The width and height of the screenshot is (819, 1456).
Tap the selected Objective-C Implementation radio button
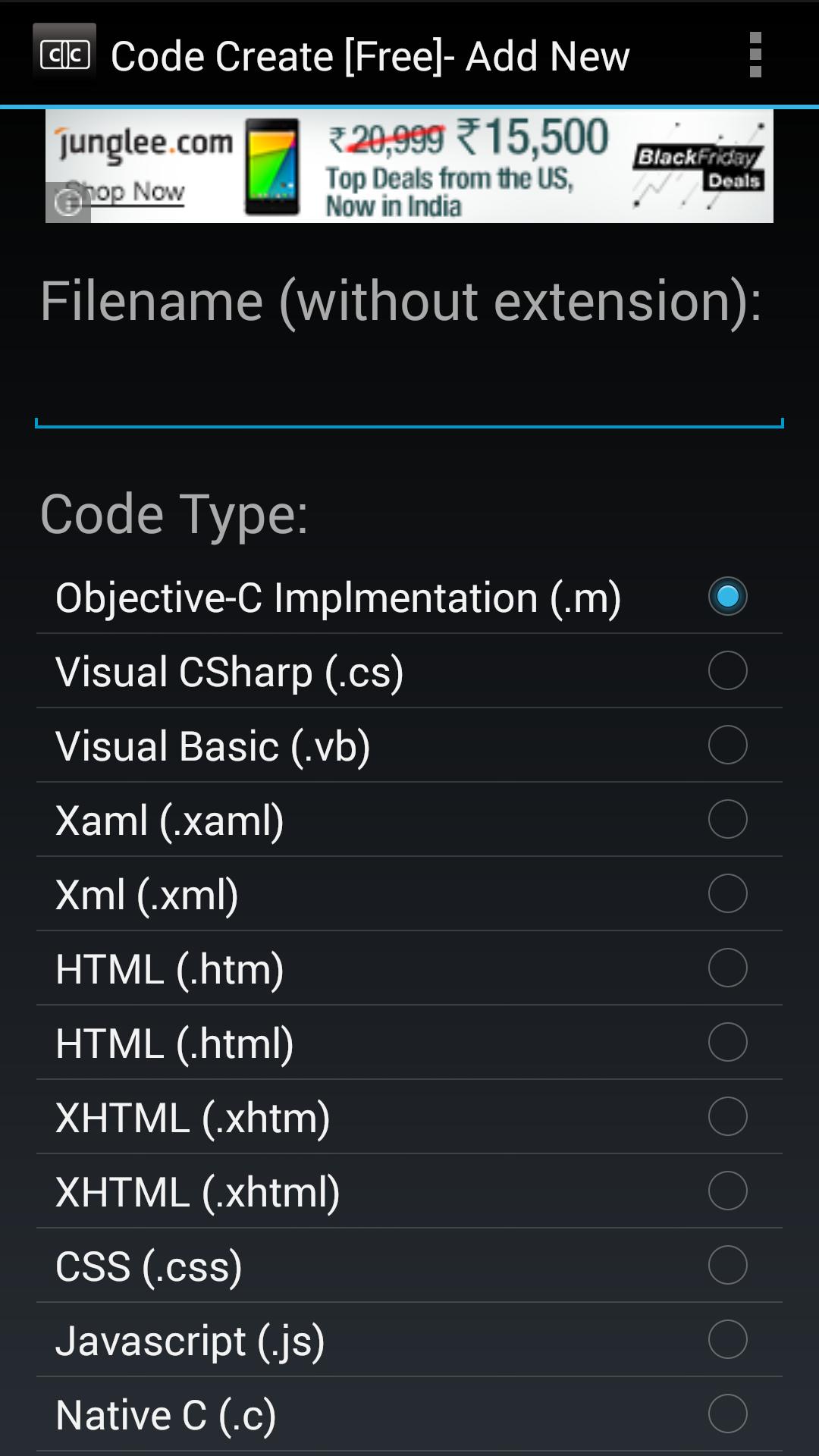pos(727,596)
